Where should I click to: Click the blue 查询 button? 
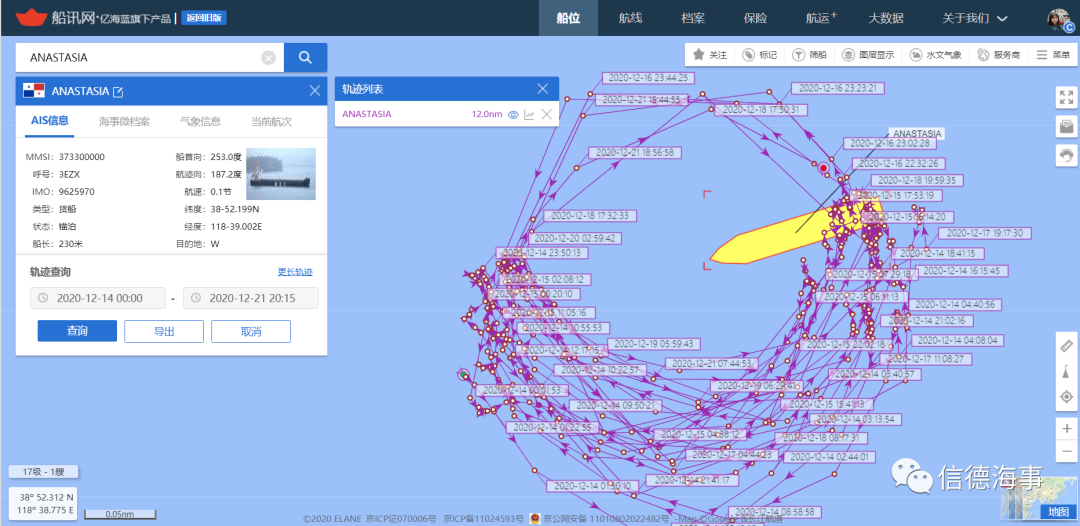tap(77, 331)
